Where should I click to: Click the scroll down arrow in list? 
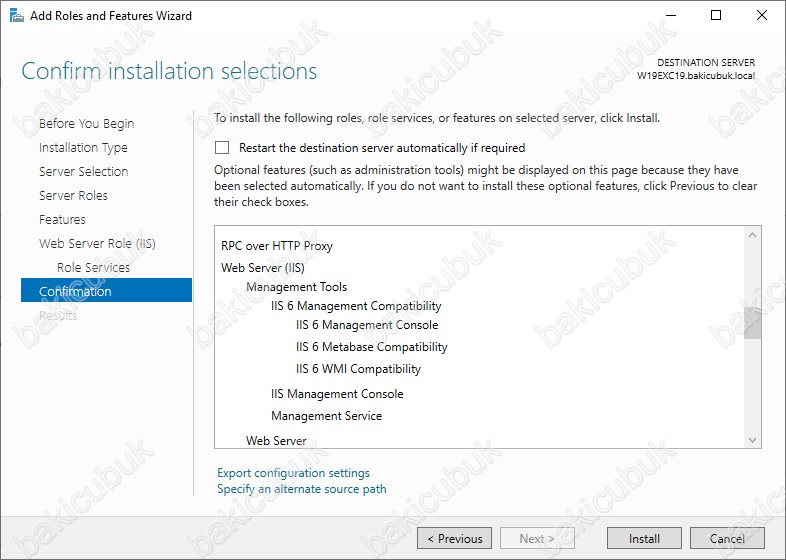coord(752,440)
